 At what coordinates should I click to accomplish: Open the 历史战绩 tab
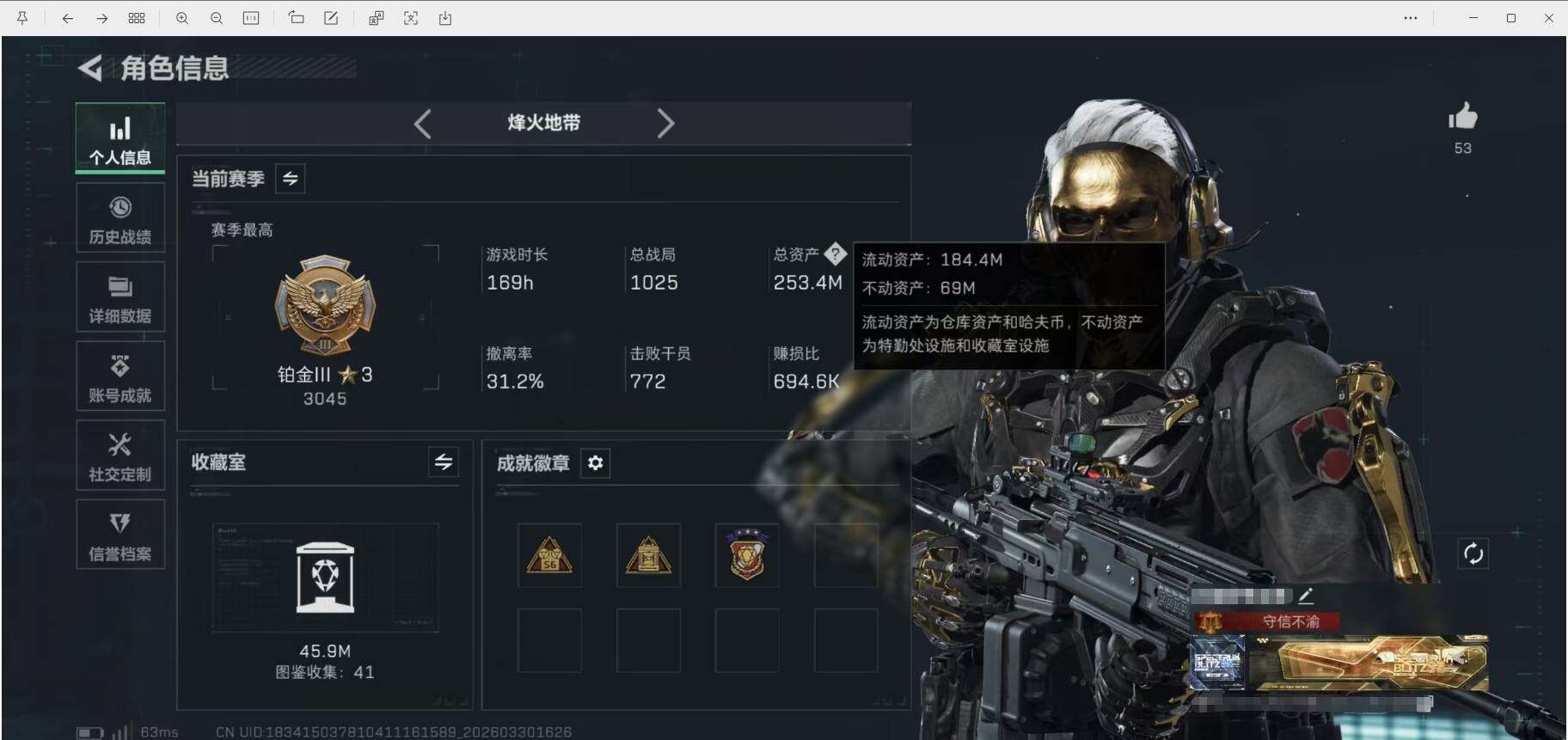coord(120,218)
